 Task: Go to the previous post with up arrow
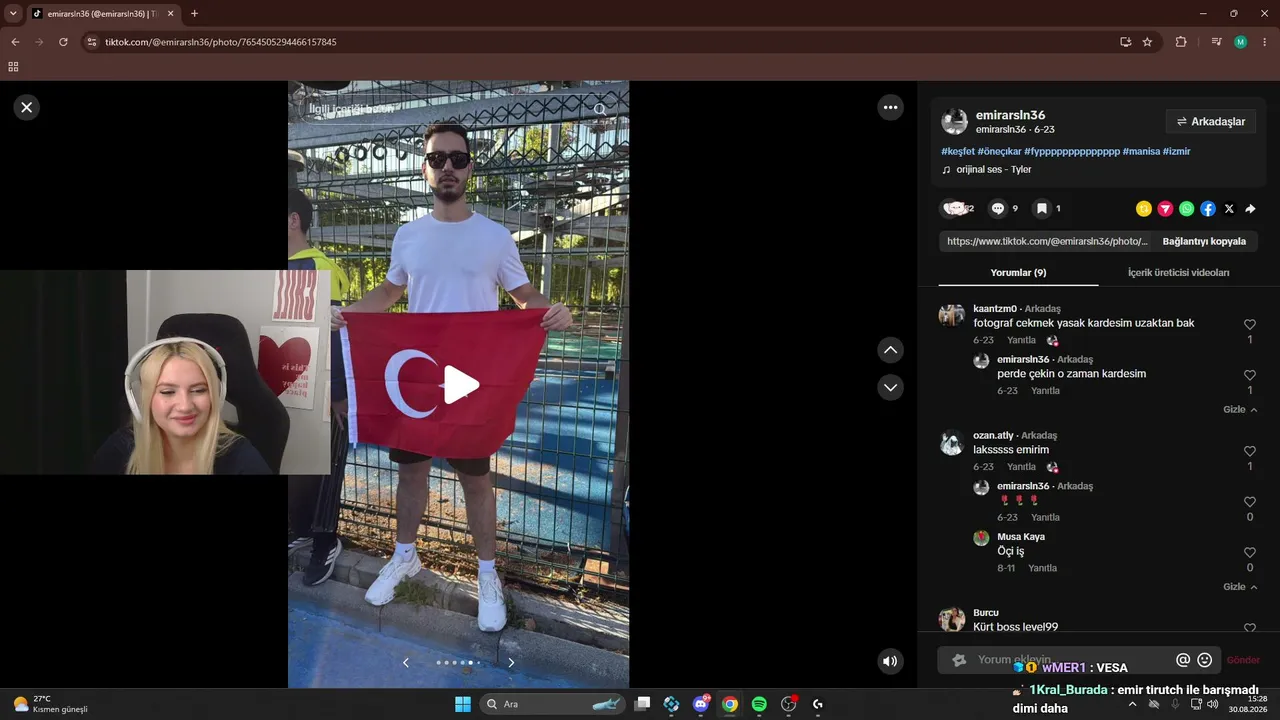[x=890, y=350]
